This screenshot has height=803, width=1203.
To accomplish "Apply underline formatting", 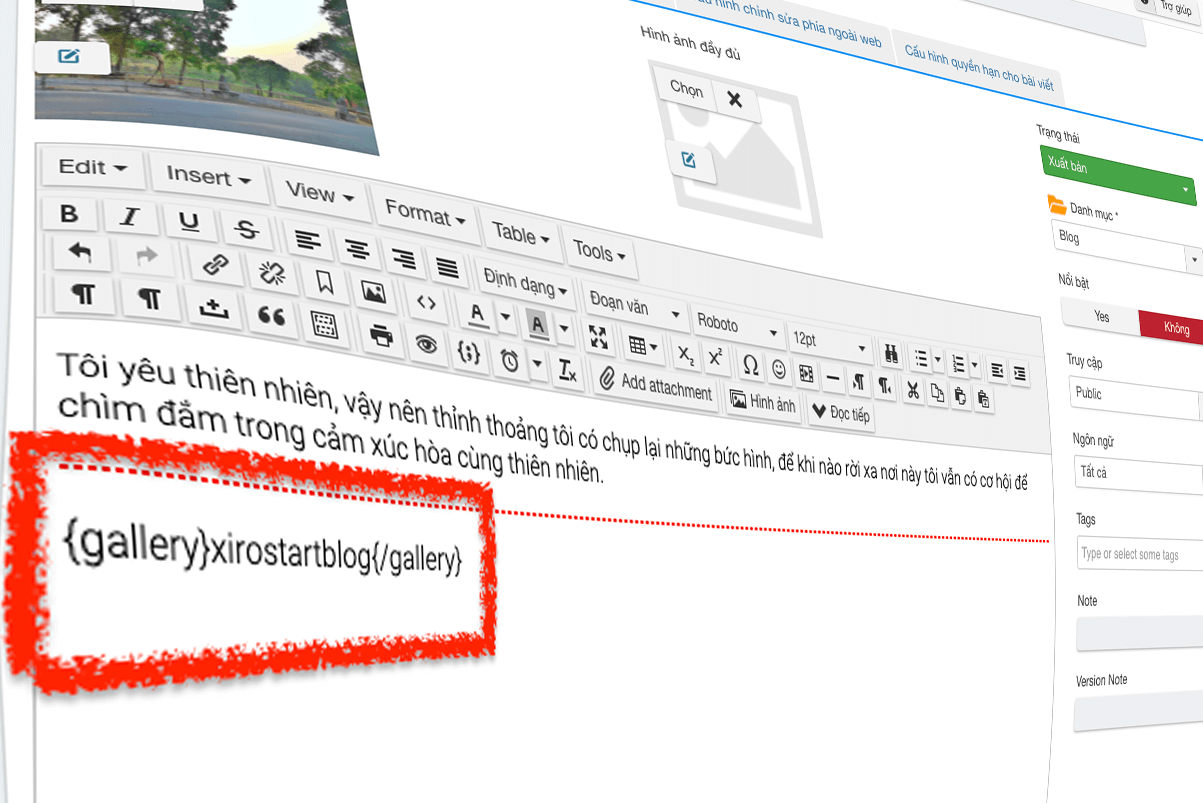I will [188, 223].
